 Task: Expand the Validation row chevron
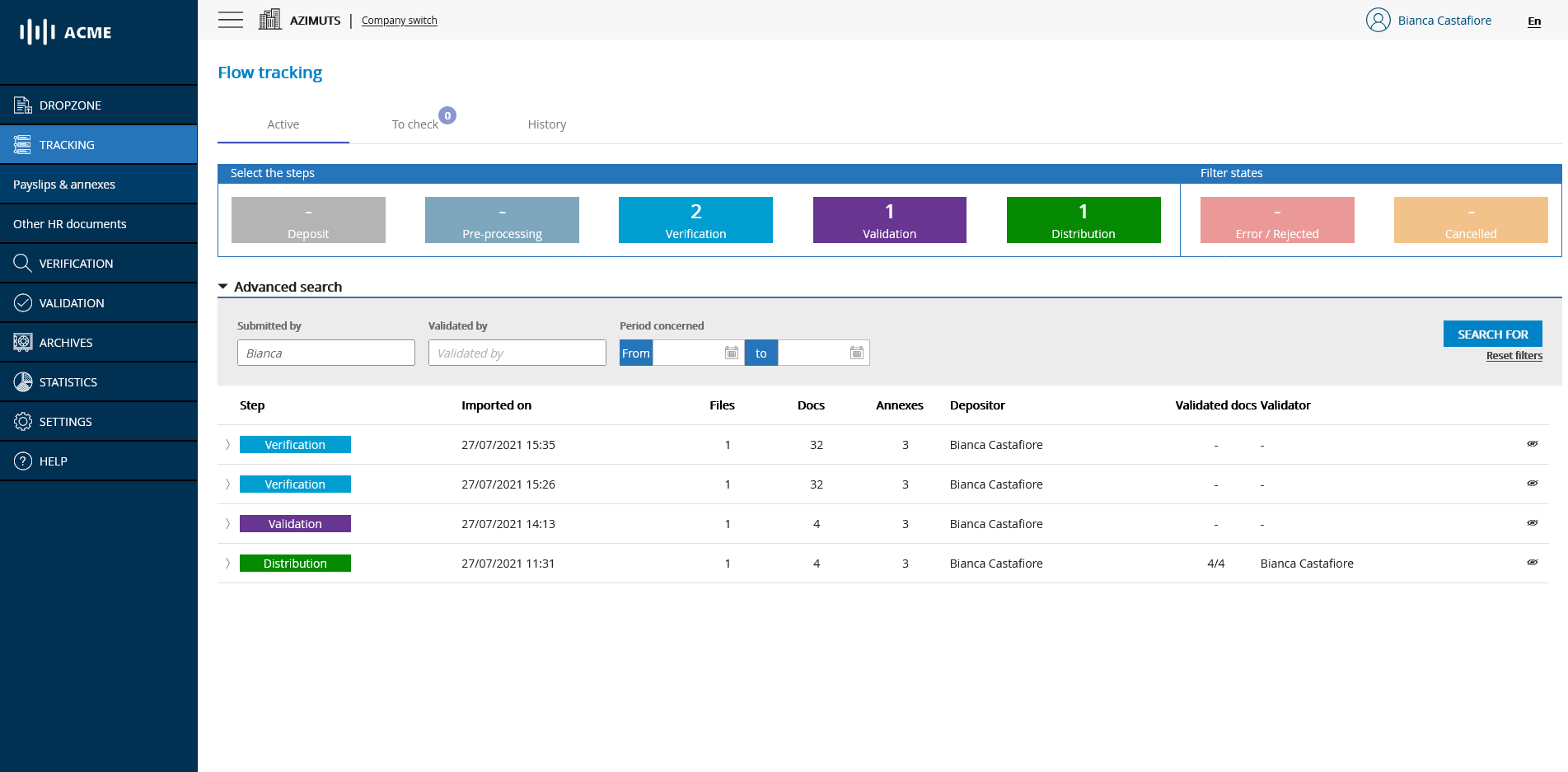click(x=227, y=523)
